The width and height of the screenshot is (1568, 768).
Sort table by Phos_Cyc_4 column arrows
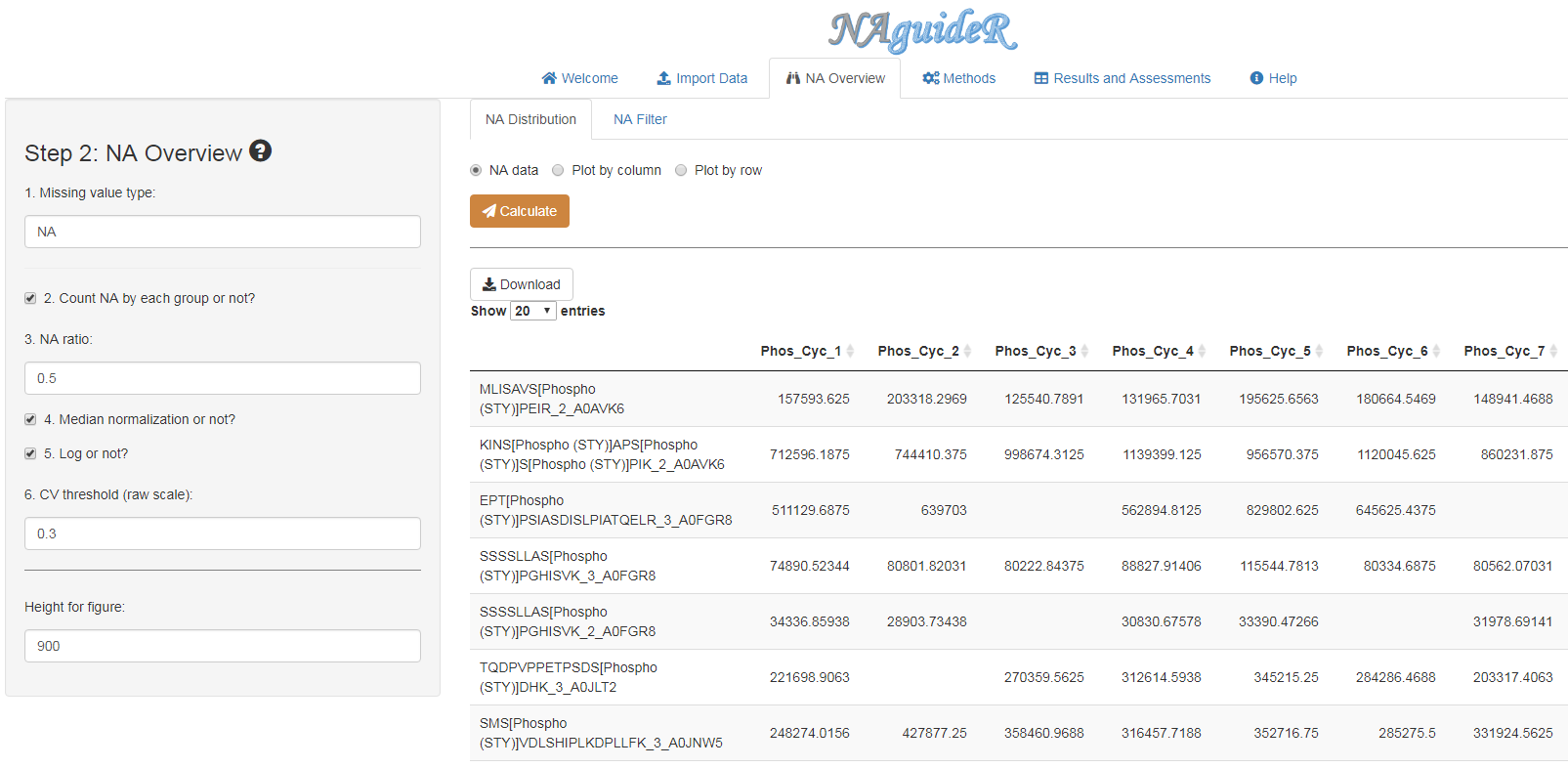click(1202, 351)
